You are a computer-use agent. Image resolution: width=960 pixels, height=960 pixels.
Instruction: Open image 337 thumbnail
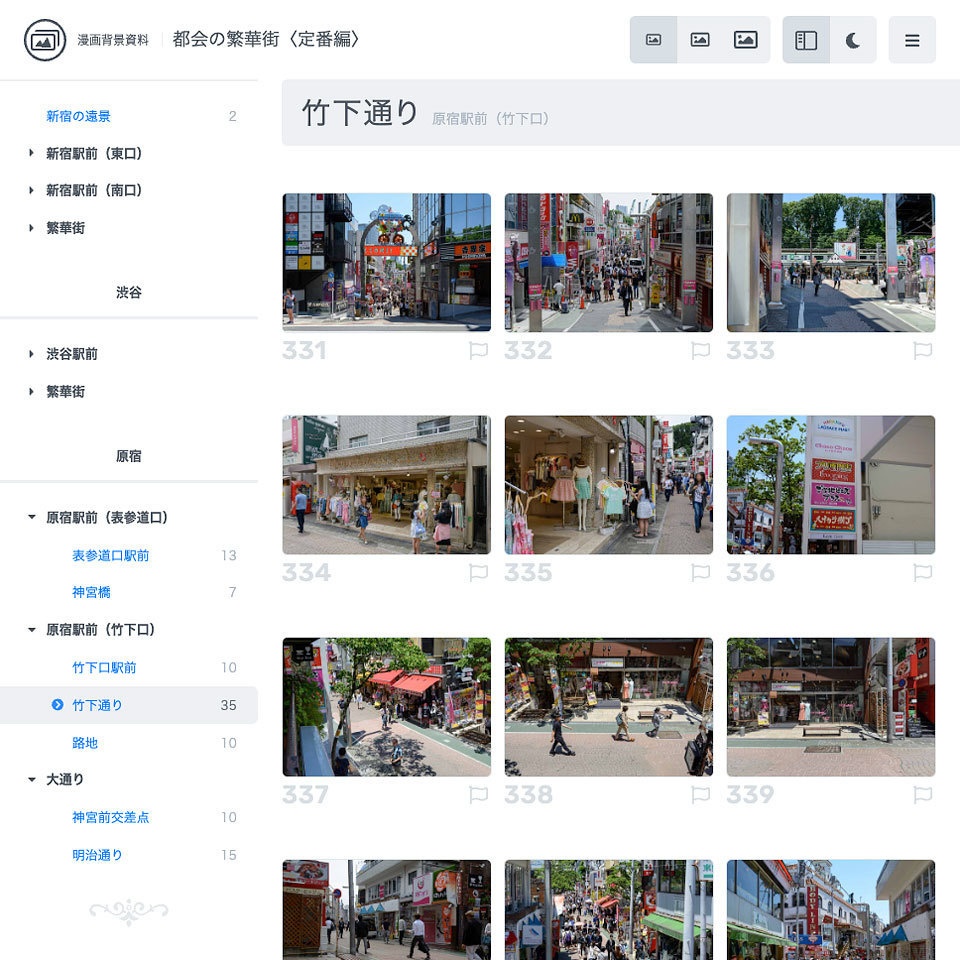click(x=386, y=707)
